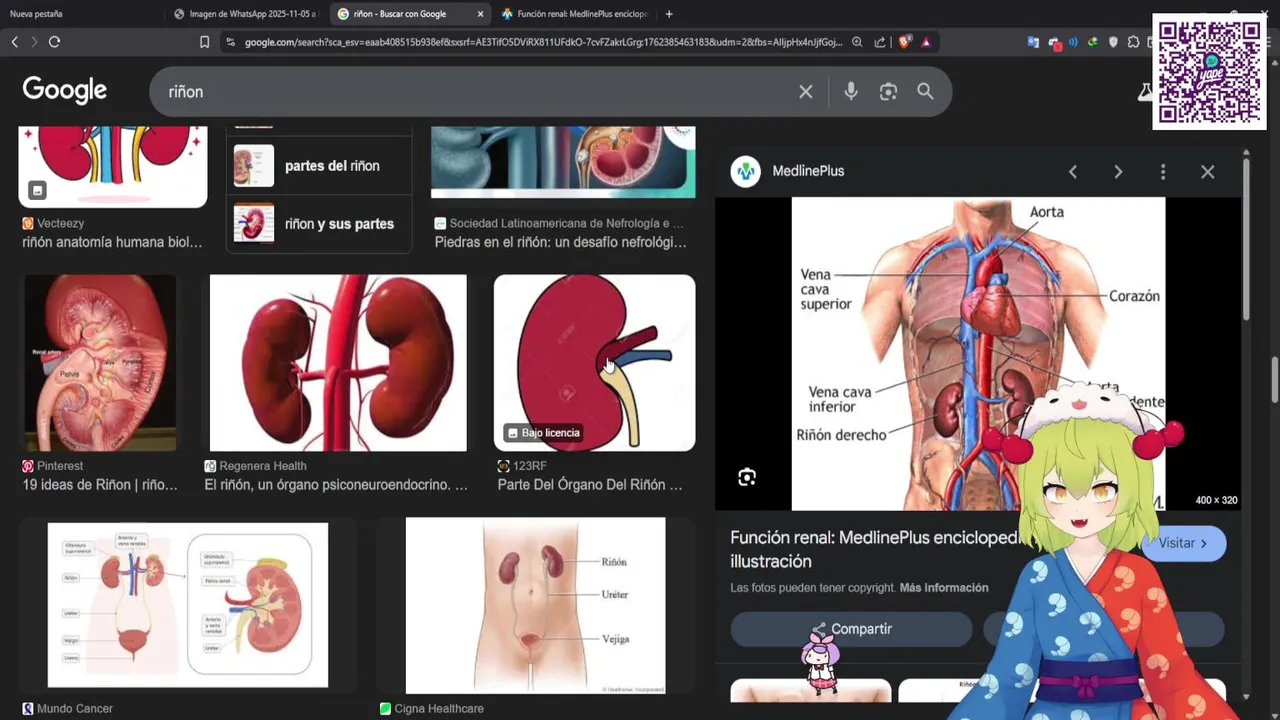The image size is (1280, 720).
Task: Open the Vecteezy riñón anatomía thumbnail
Action: (113, 166)
